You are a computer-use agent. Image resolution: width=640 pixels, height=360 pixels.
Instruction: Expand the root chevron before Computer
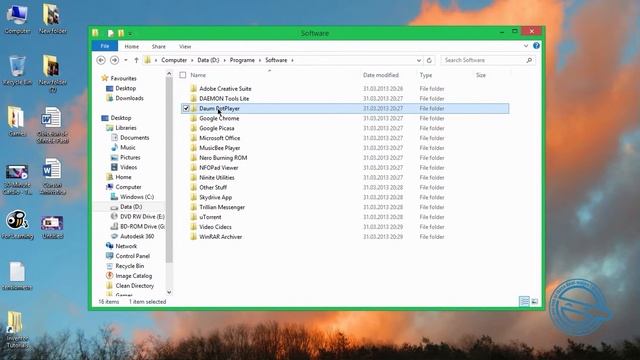pos(156,60)
